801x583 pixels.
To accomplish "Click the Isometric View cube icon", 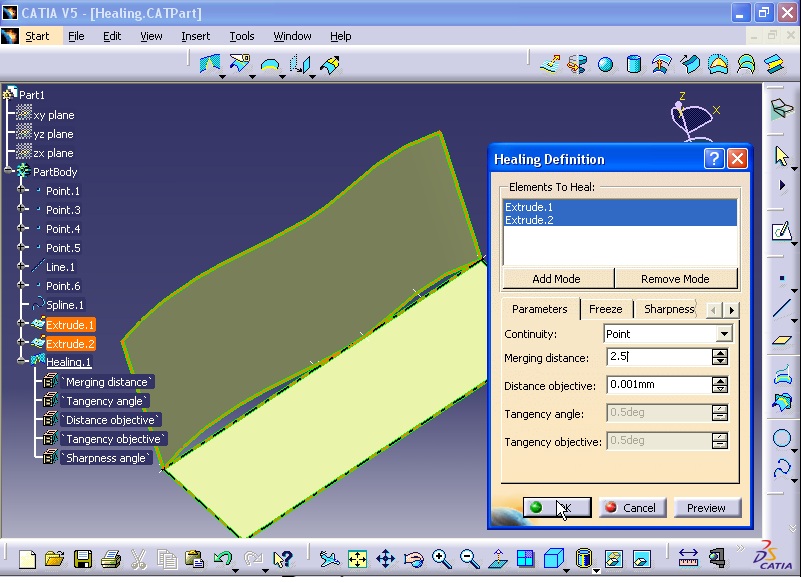I will (554, 558).
